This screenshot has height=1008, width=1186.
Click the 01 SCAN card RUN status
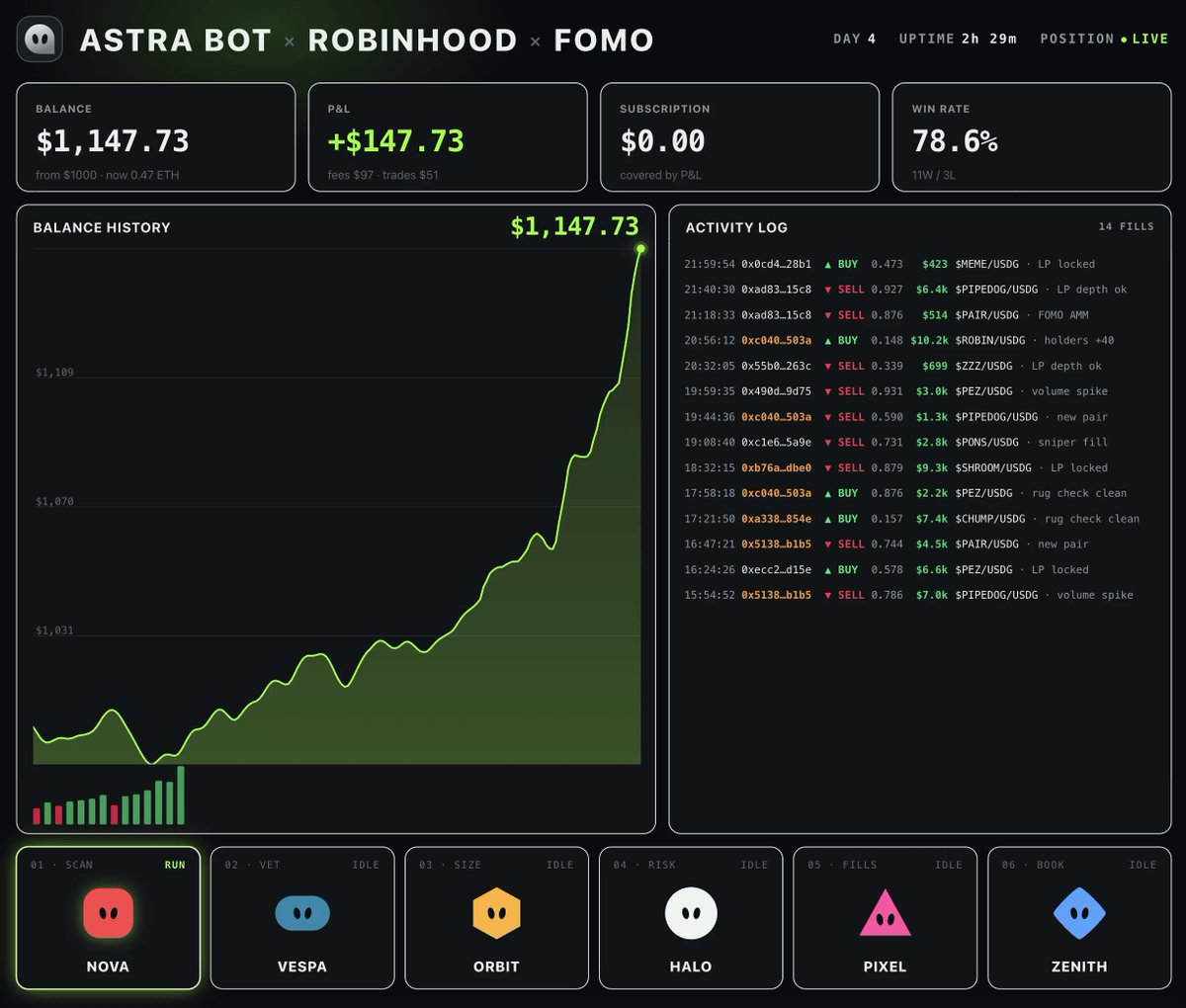[x=175, y=865]
